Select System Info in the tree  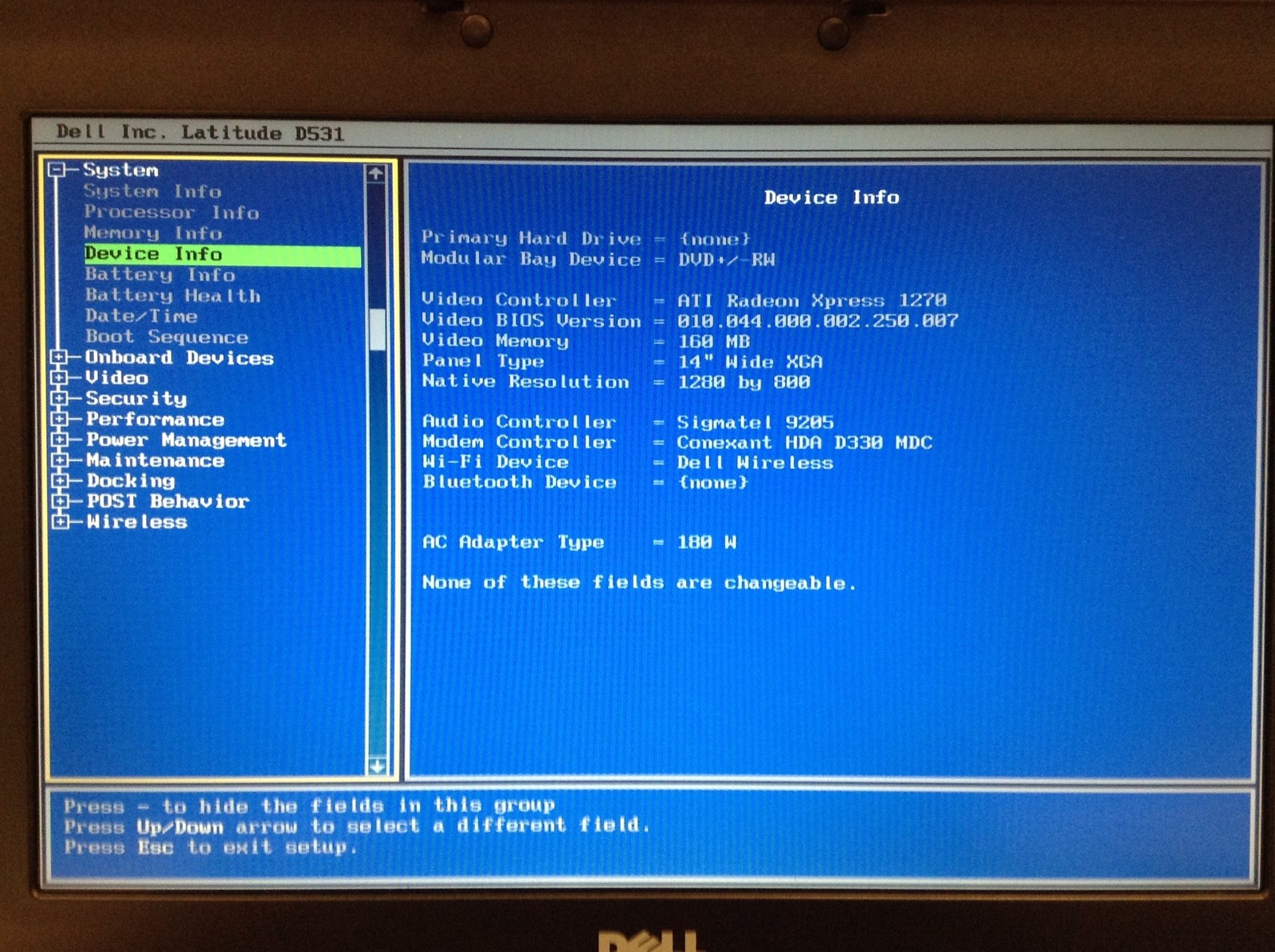(152, 191)
